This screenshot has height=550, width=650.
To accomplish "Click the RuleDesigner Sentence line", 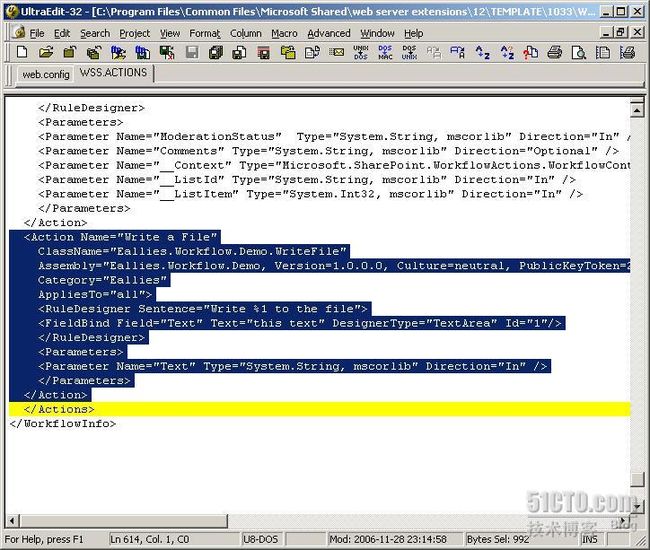I will click(203, 309).
